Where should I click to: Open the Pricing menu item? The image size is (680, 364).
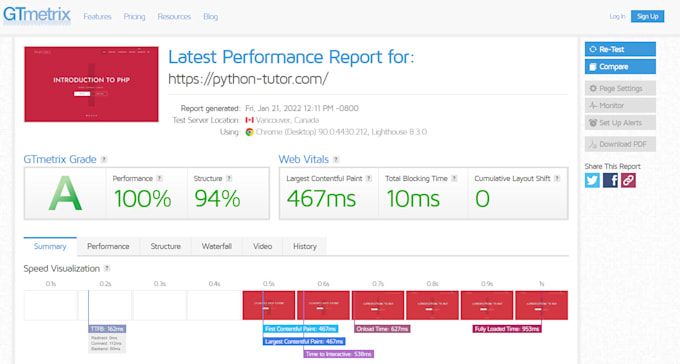coord(134,16)
